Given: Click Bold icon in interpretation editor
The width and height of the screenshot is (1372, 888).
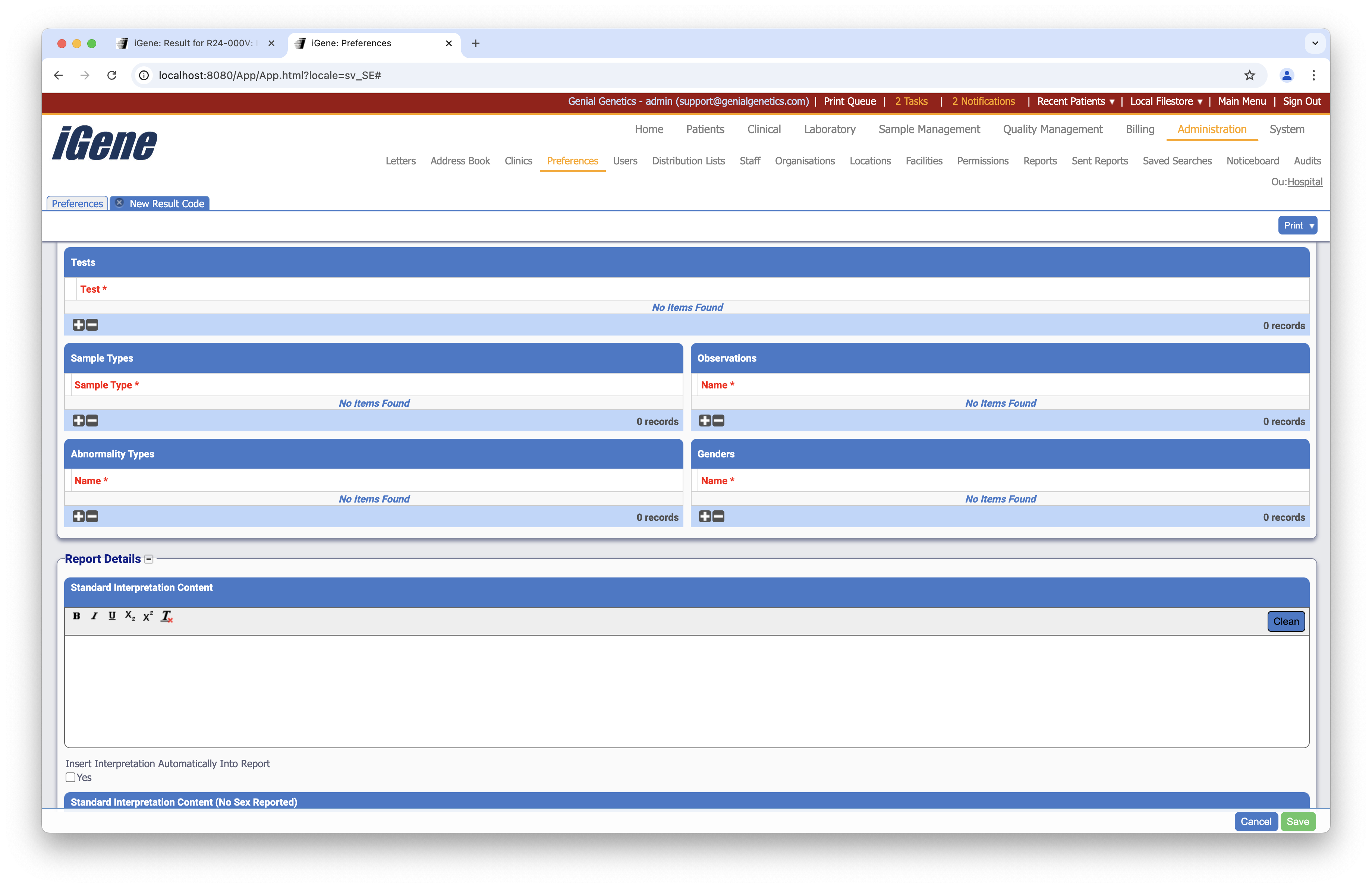Looking at the screenshot, I should click(x=77, y=616).
